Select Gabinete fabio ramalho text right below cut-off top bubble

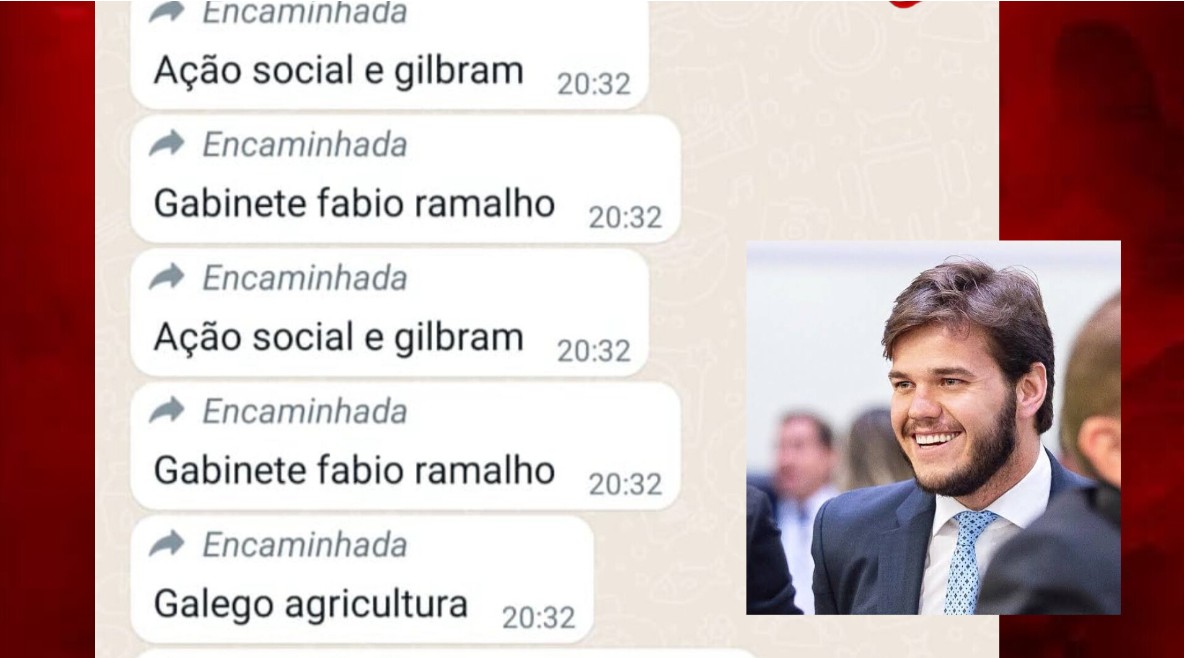(354, 204)
